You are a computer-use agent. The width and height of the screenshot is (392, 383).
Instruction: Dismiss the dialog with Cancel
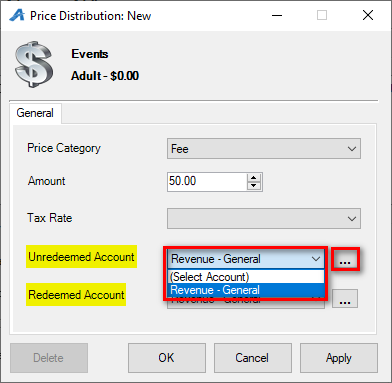(x=252, y=358)
